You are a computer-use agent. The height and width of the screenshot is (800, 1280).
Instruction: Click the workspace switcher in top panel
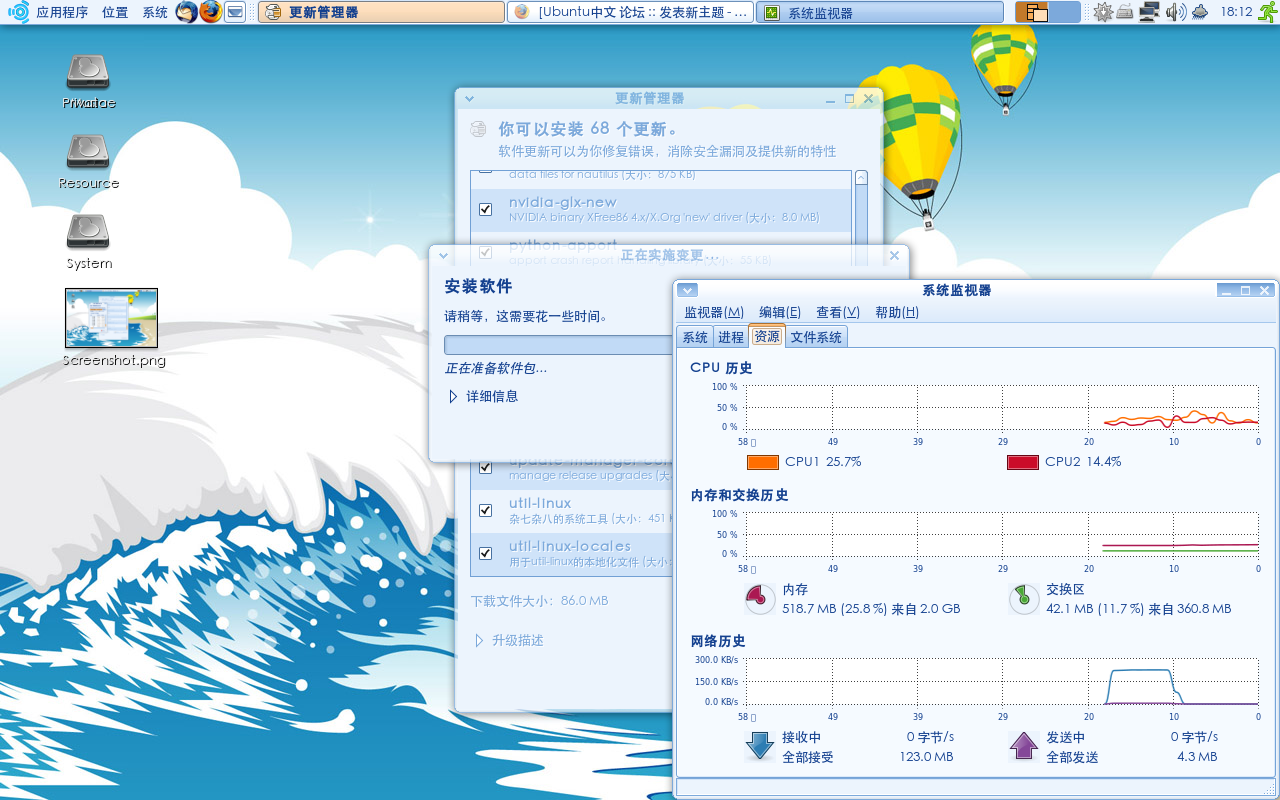[1048, 12]
